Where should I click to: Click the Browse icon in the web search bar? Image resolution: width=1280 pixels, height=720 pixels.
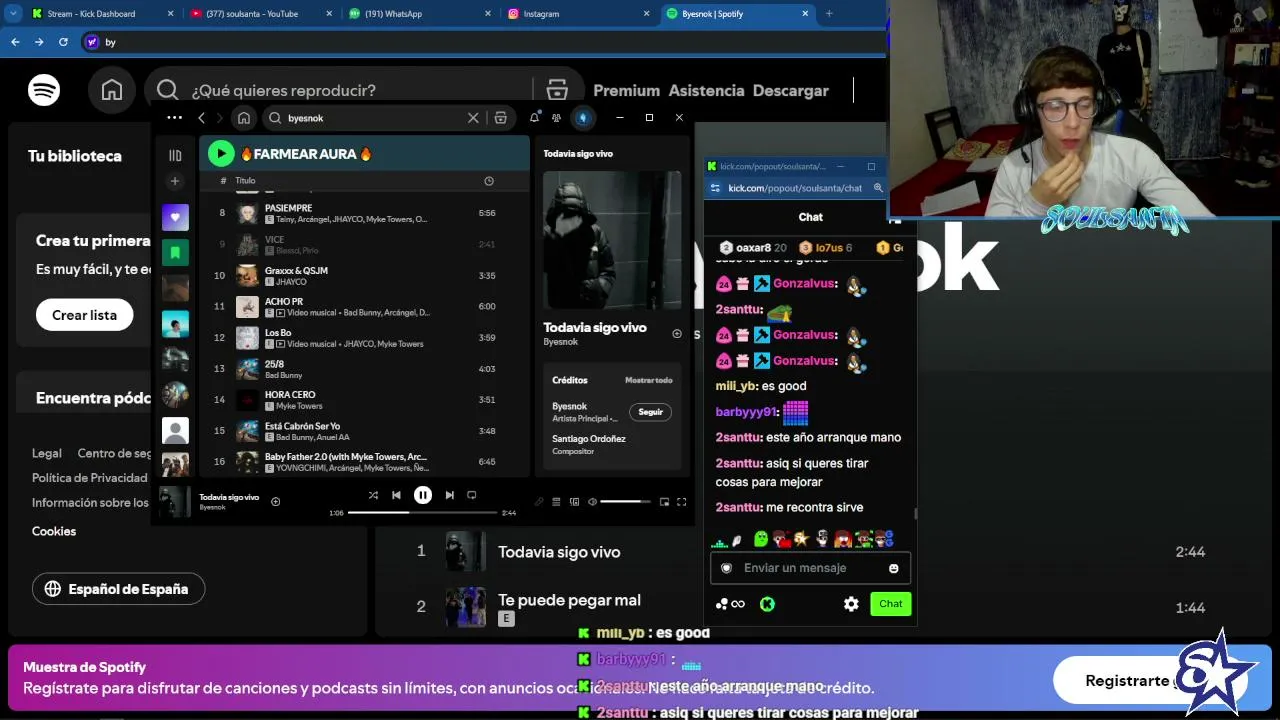[557, 90]
